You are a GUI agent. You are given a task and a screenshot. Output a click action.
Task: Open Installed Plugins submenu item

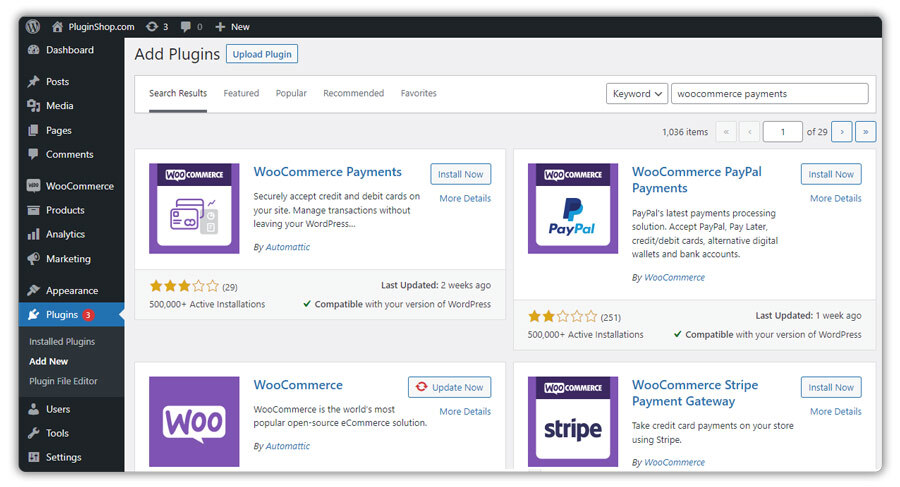[x=62, y=341]
